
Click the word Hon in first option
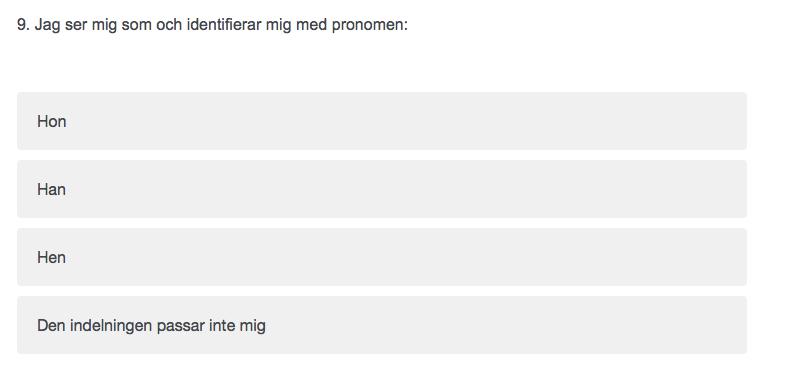(x=52, y=121)
